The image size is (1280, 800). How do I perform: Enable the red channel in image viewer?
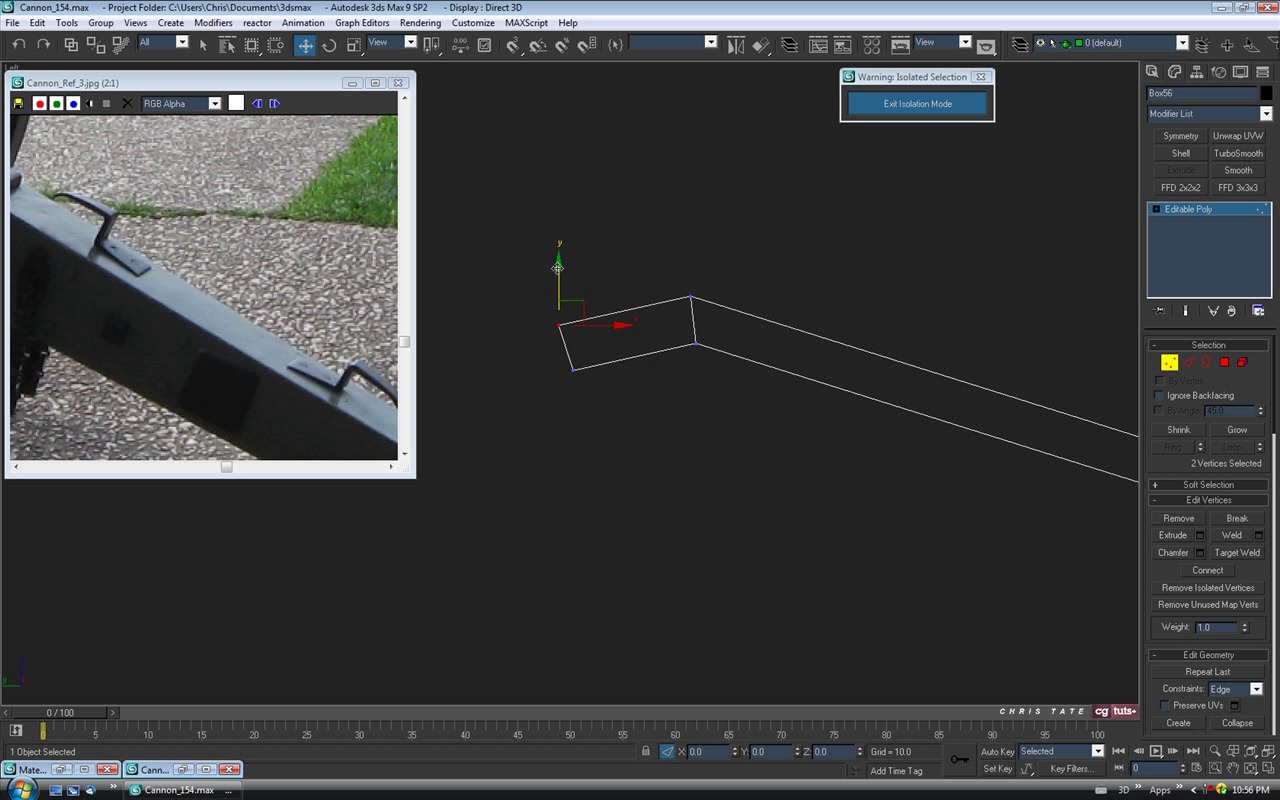(40, 103)
